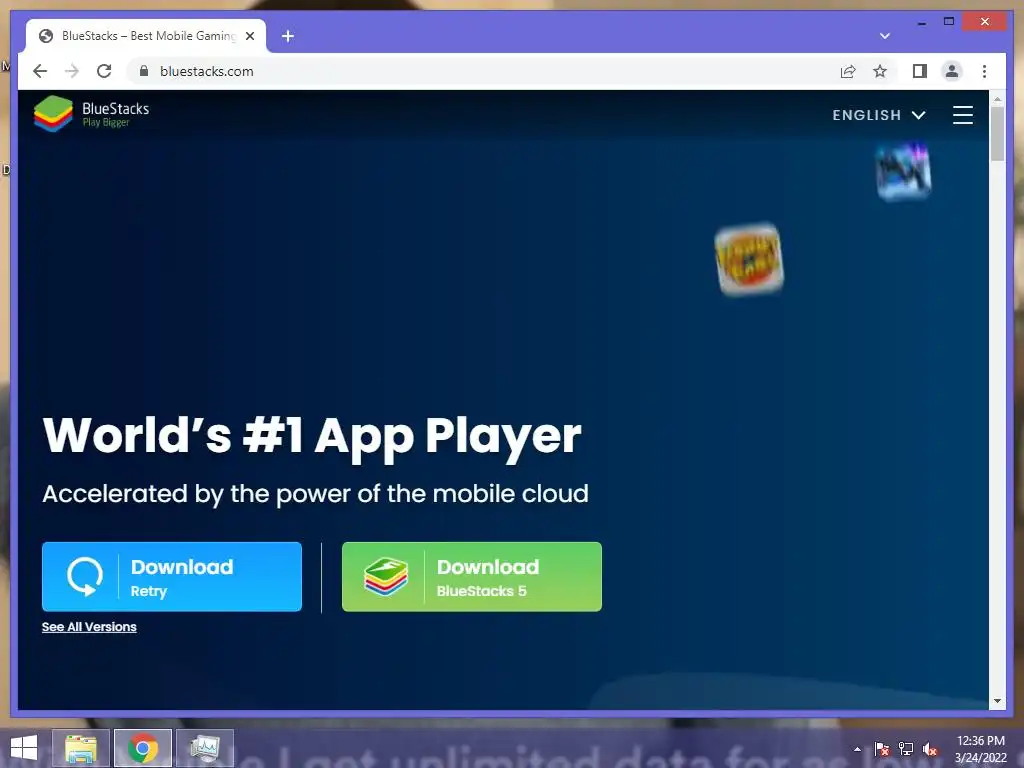
Task: Expand the ENGLISH language dropdown
Action: pyautogui.click(x=879, y=115)
